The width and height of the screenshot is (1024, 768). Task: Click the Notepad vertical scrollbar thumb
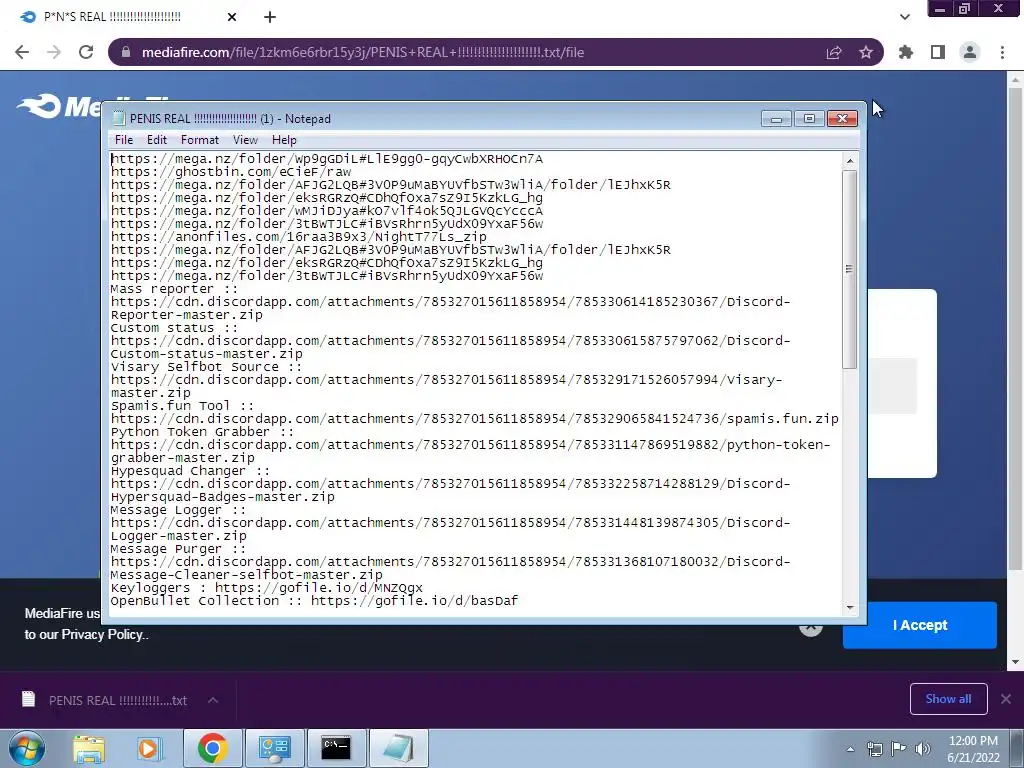click(850, 269)
